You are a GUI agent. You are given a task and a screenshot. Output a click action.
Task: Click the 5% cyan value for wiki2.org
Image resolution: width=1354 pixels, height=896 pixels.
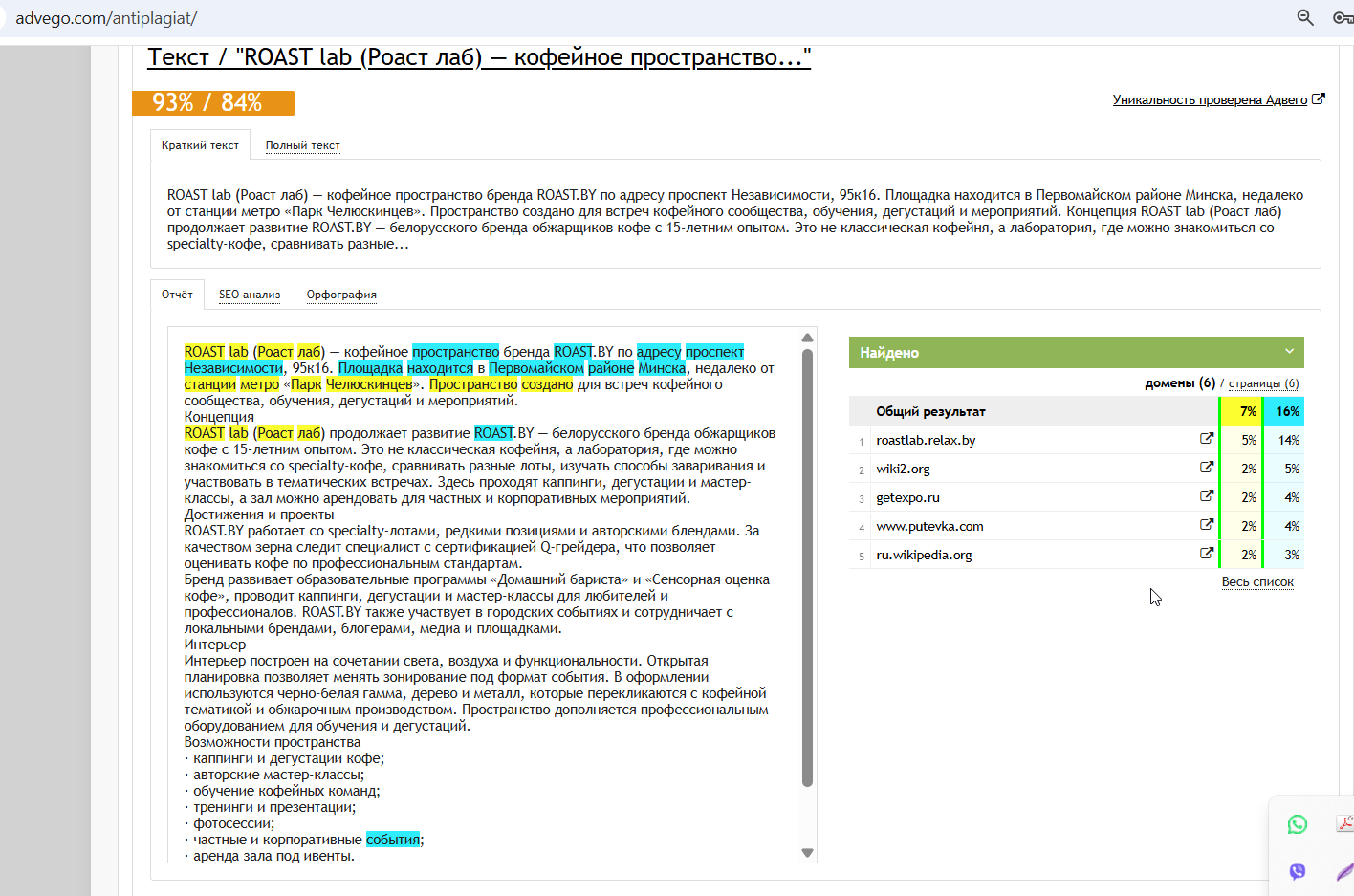point(1292,469)
